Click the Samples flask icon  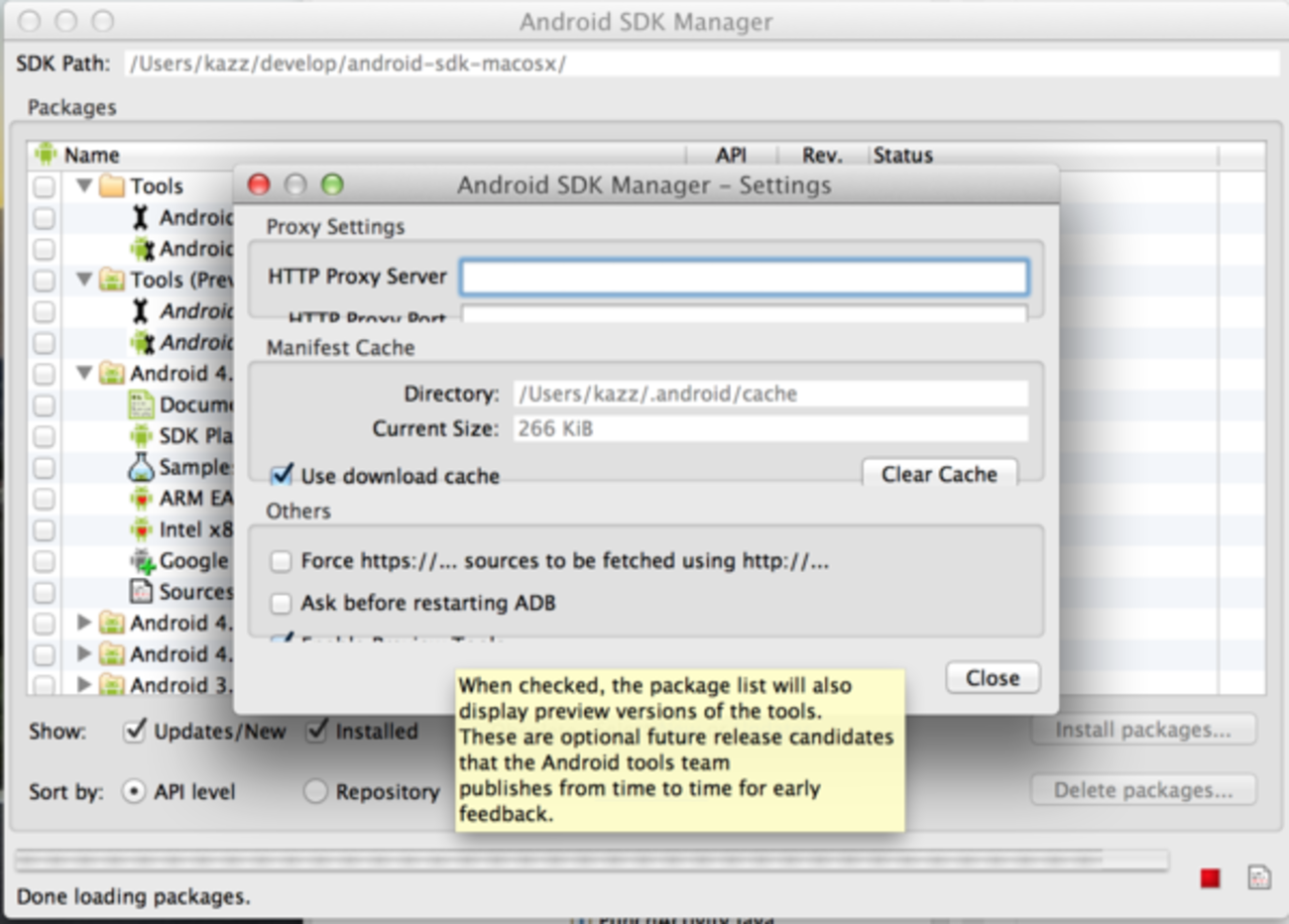(x=142, y=467)
